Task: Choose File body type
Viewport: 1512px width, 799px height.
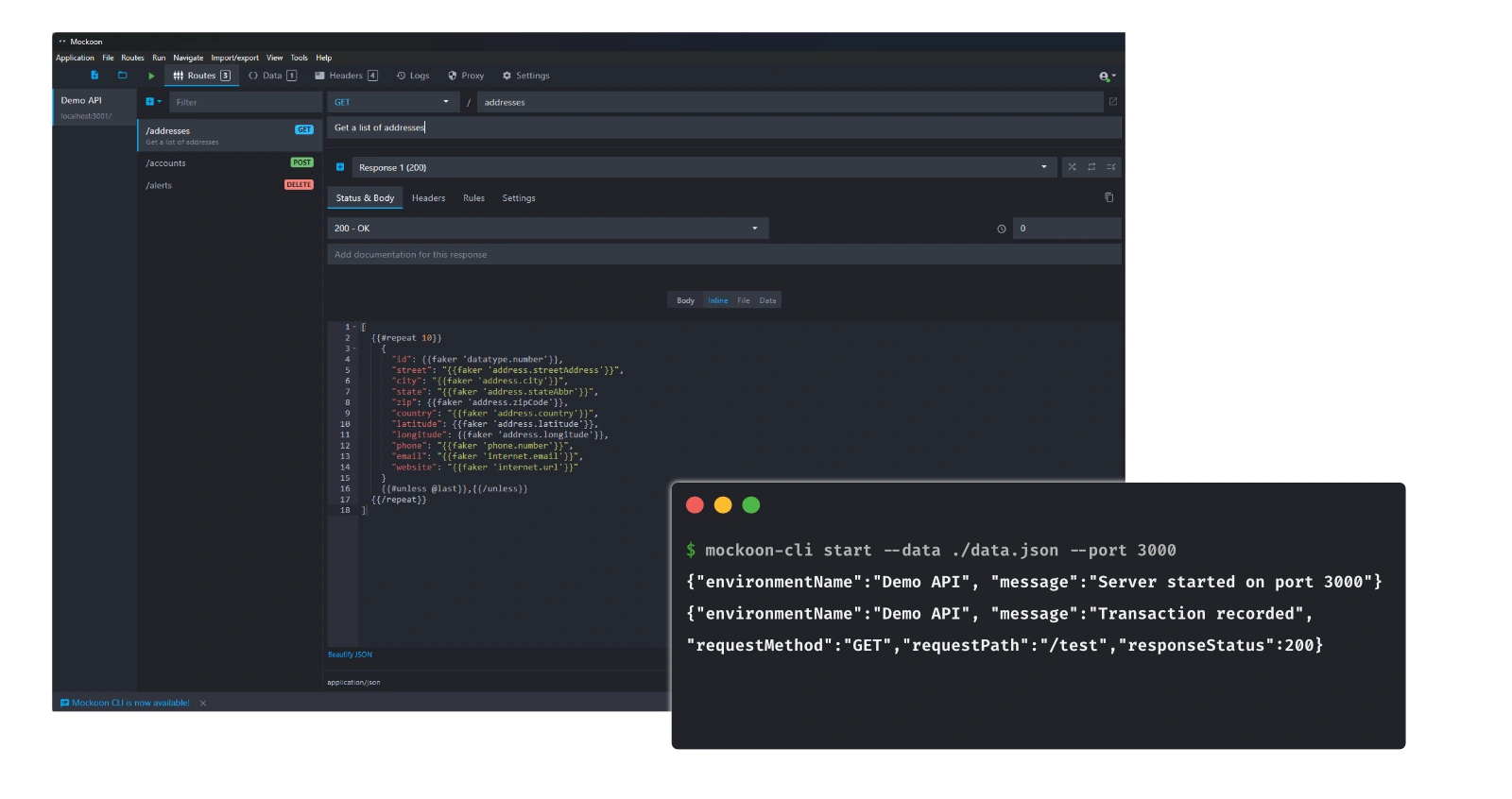Action: 744,300
